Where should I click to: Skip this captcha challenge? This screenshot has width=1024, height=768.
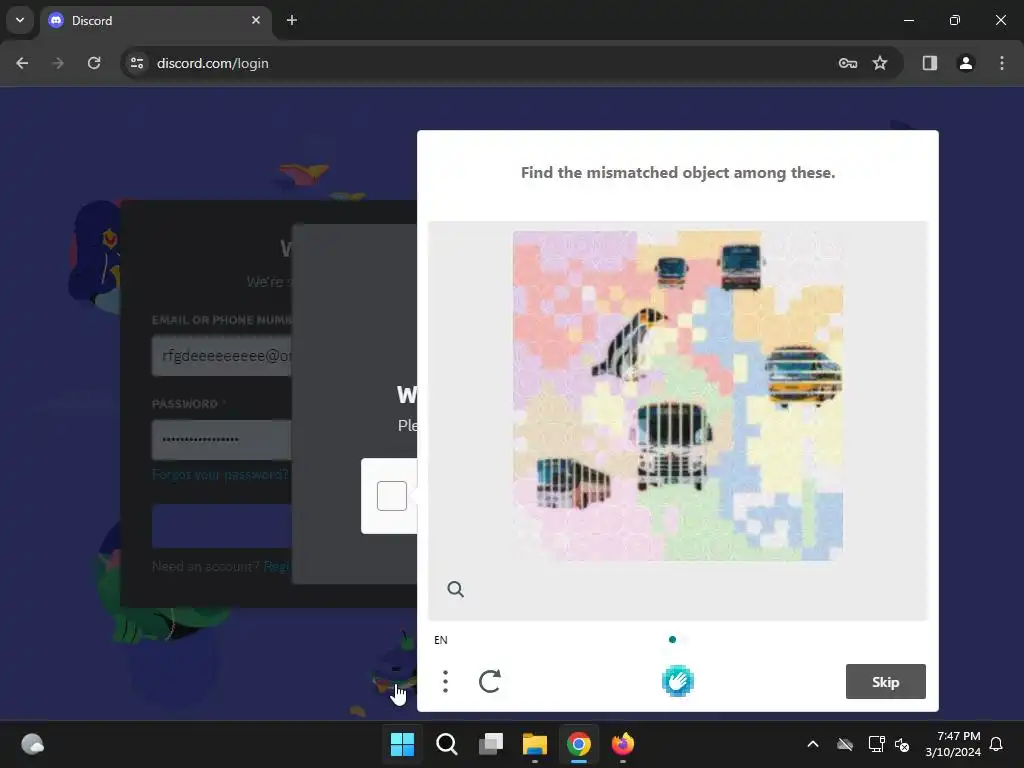coord(885,681)
